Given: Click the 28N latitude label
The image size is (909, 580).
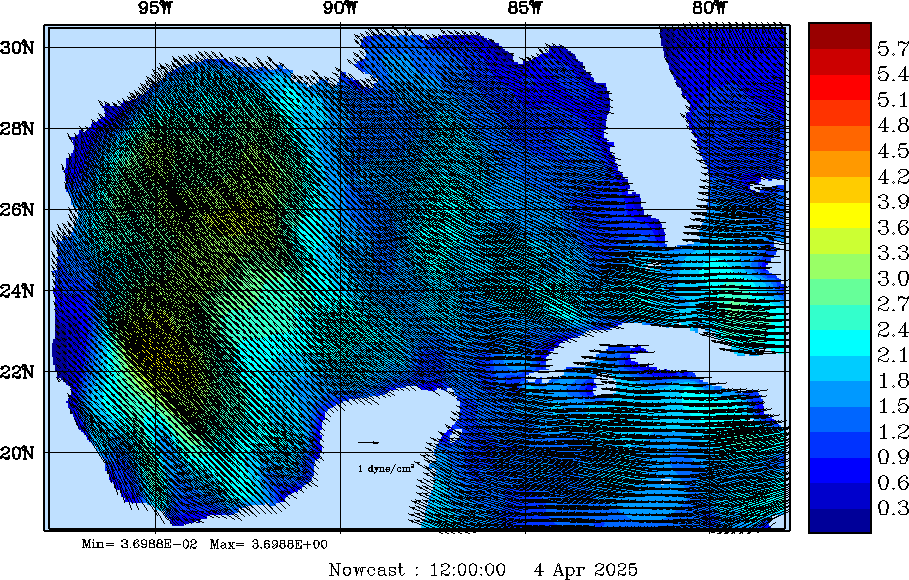Looking at the screenshot, I should point(17,128).
